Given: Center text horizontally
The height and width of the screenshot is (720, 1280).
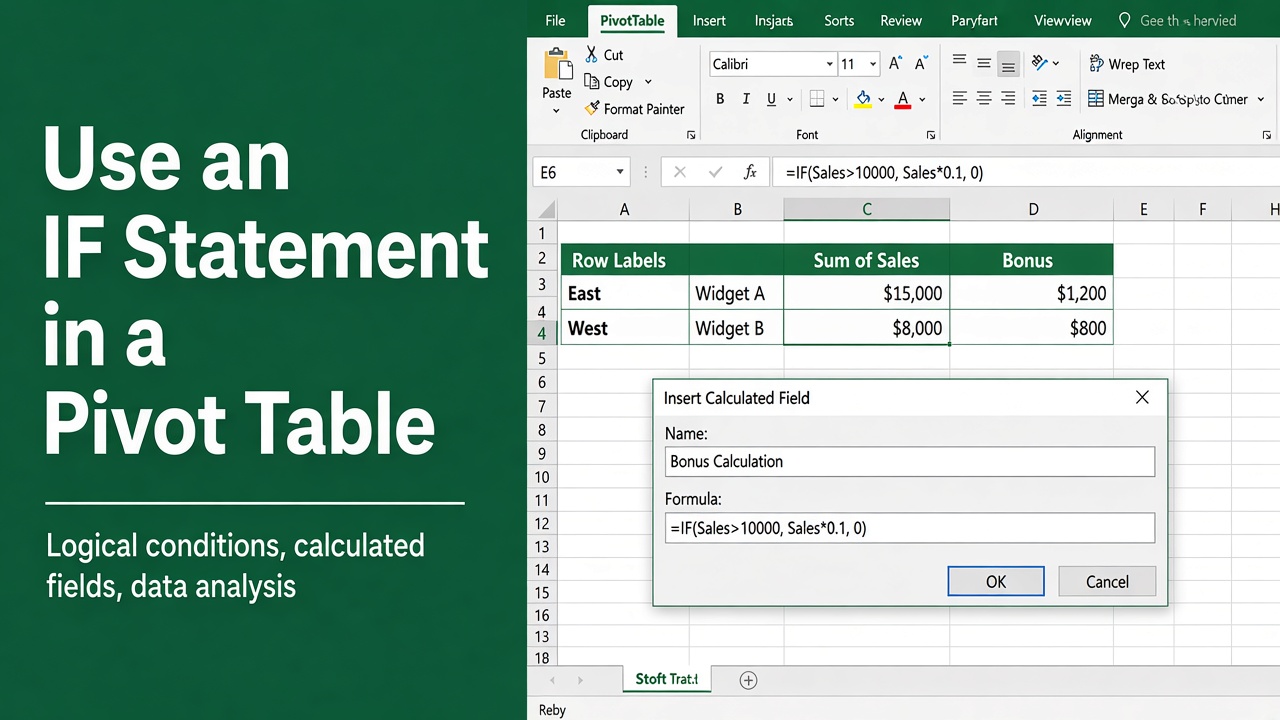Looking at the screenshot, I should point(984,99).
